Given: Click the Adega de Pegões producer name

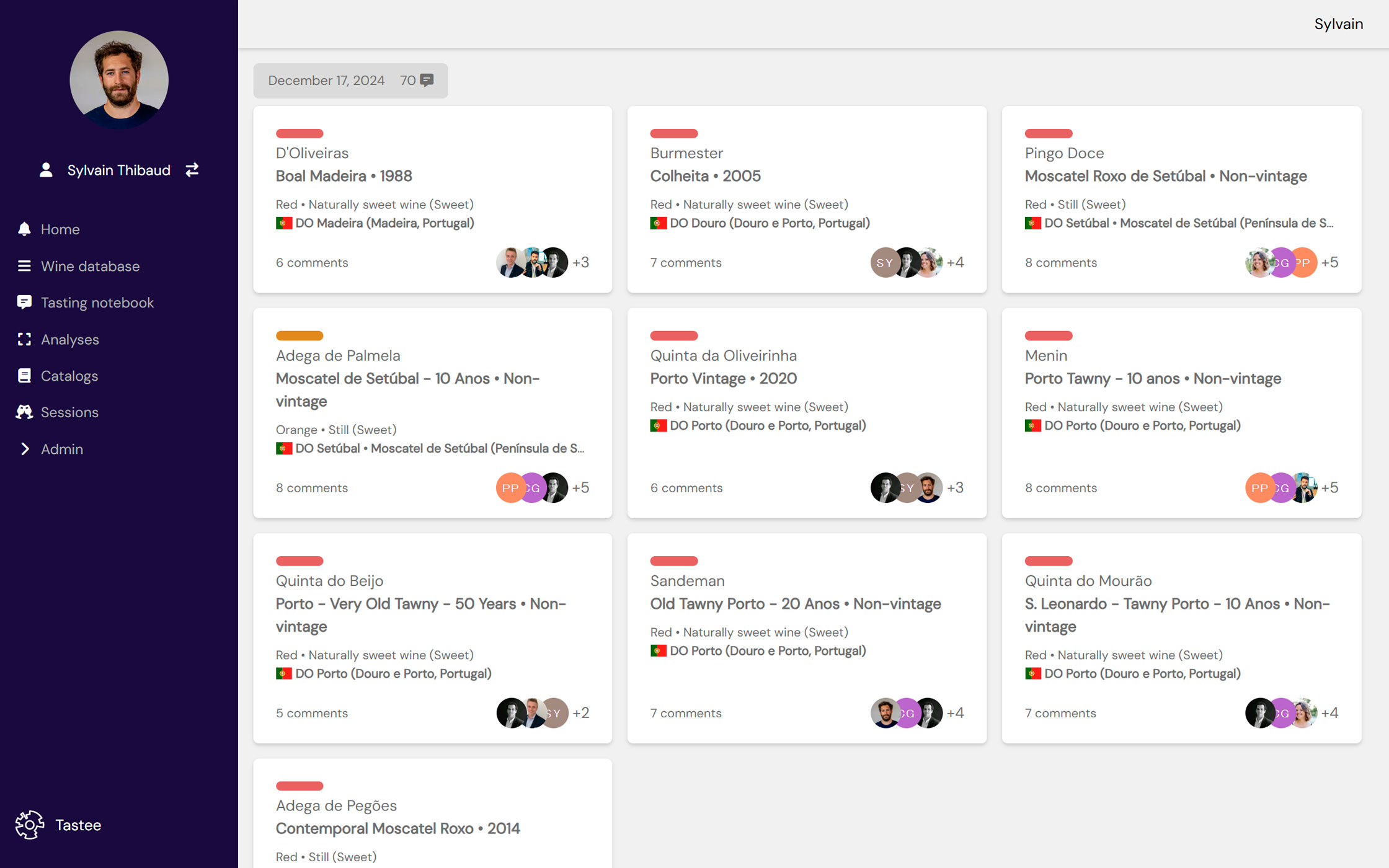Looking at the screenshot, I should [x=336, y=806].
